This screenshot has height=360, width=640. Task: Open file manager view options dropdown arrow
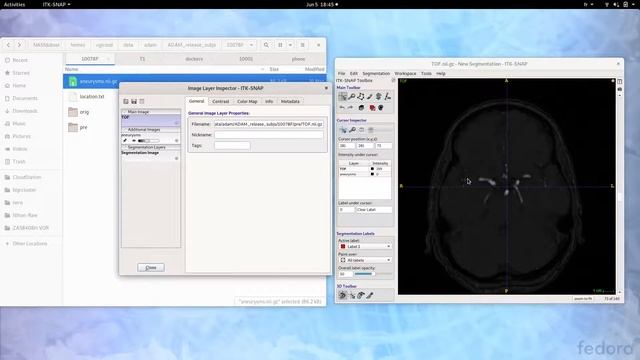290,45
